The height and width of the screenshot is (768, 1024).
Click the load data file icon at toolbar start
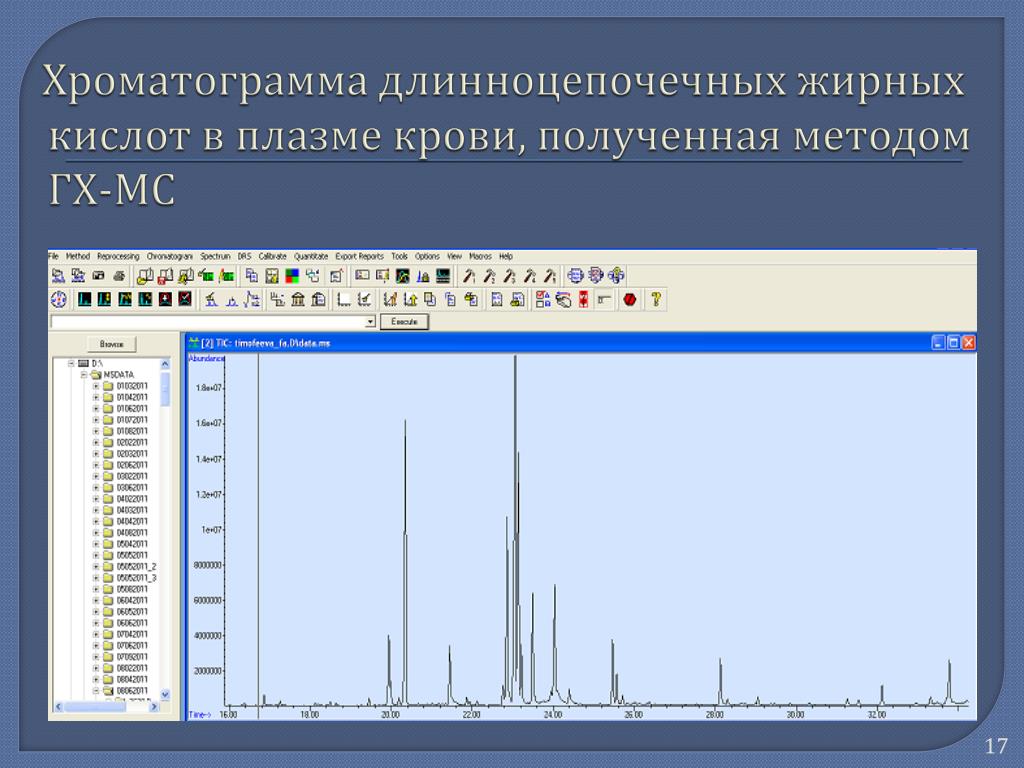click(58, 276)
